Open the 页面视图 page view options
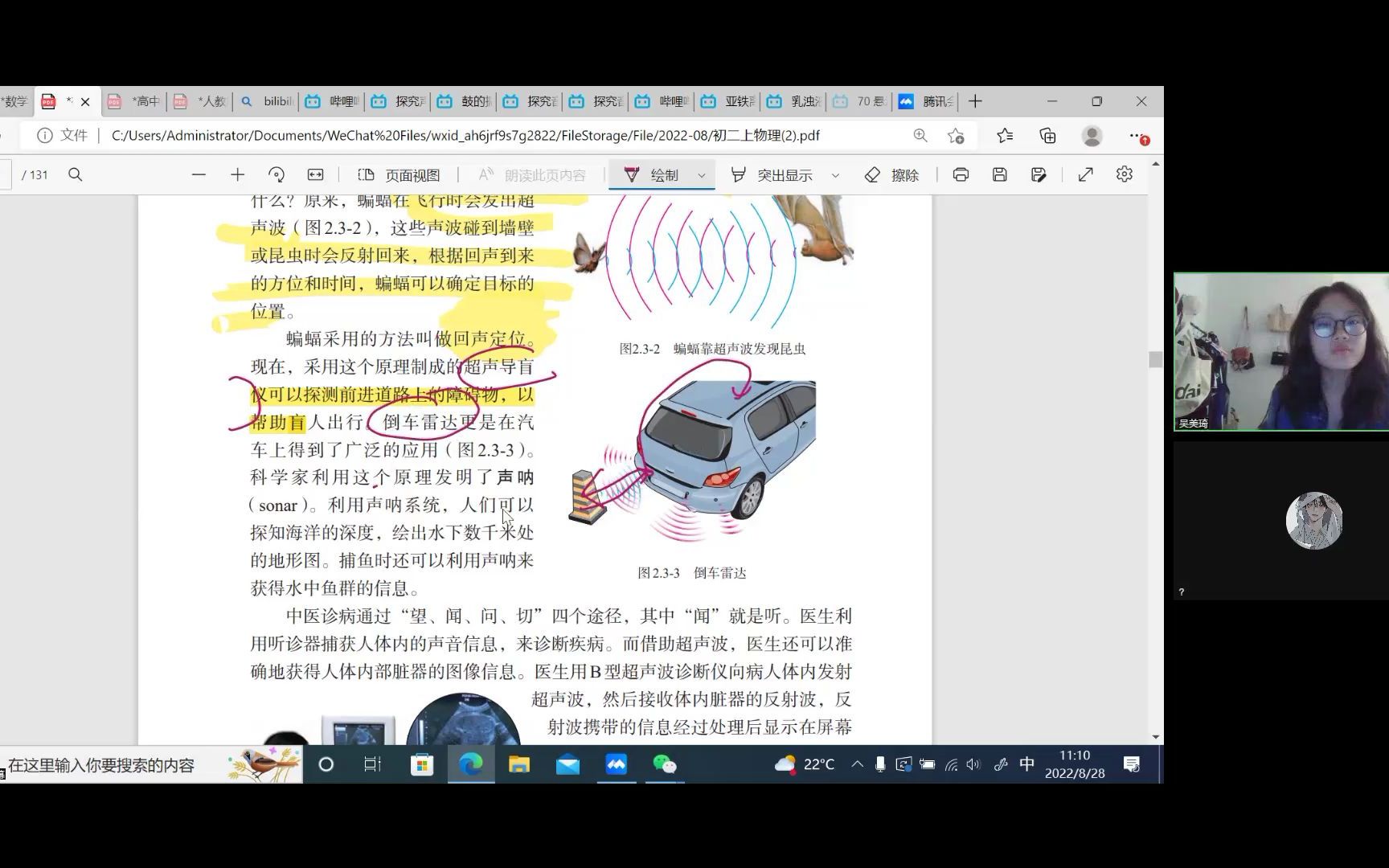Viewport: 1389px width, 868px height. [399, 174]
